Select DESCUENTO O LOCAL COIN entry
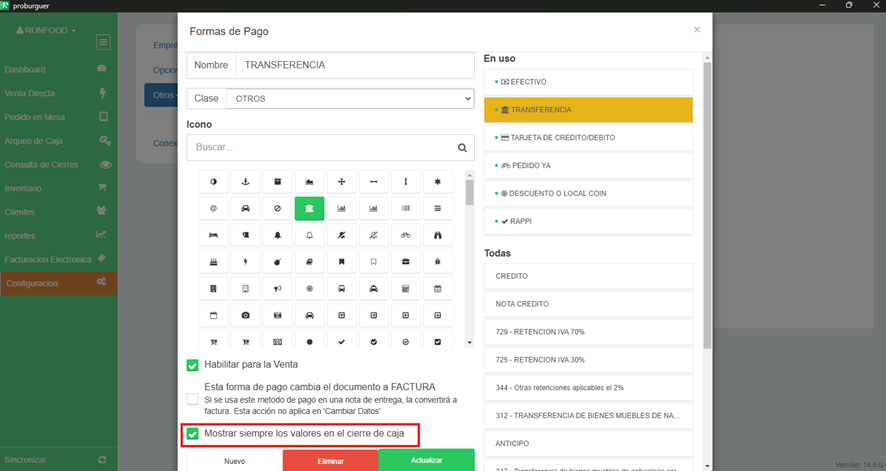 point(588,193)
